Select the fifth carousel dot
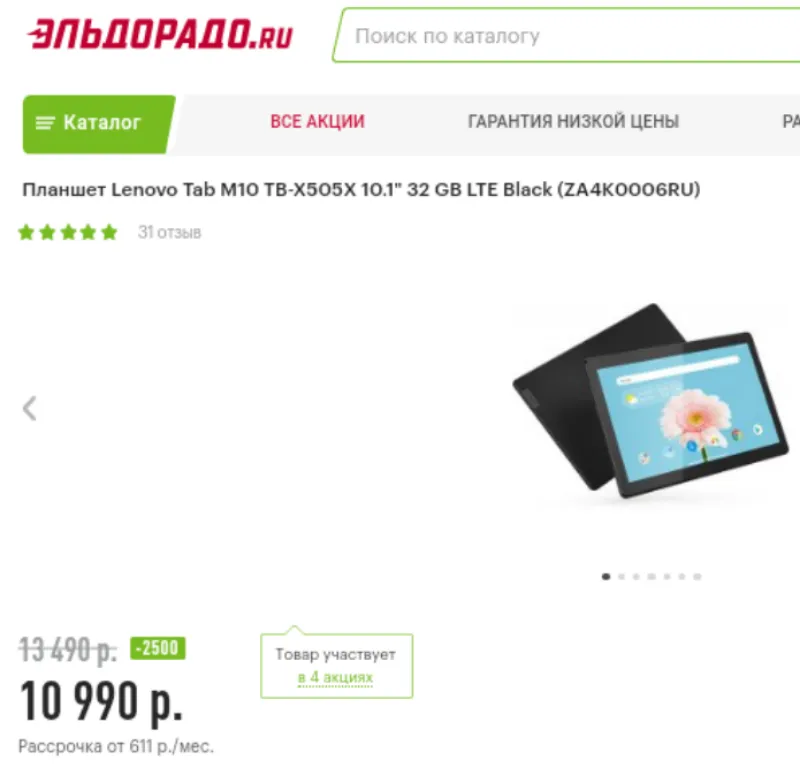Screen dimensions: 800x773 667,577
